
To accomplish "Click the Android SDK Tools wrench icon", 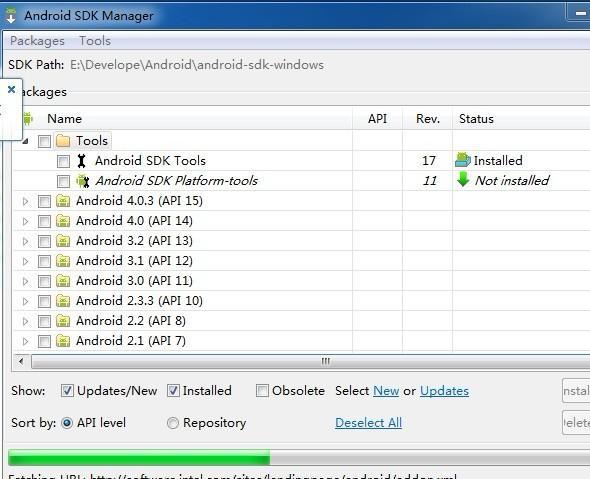I will coord(81,161).
